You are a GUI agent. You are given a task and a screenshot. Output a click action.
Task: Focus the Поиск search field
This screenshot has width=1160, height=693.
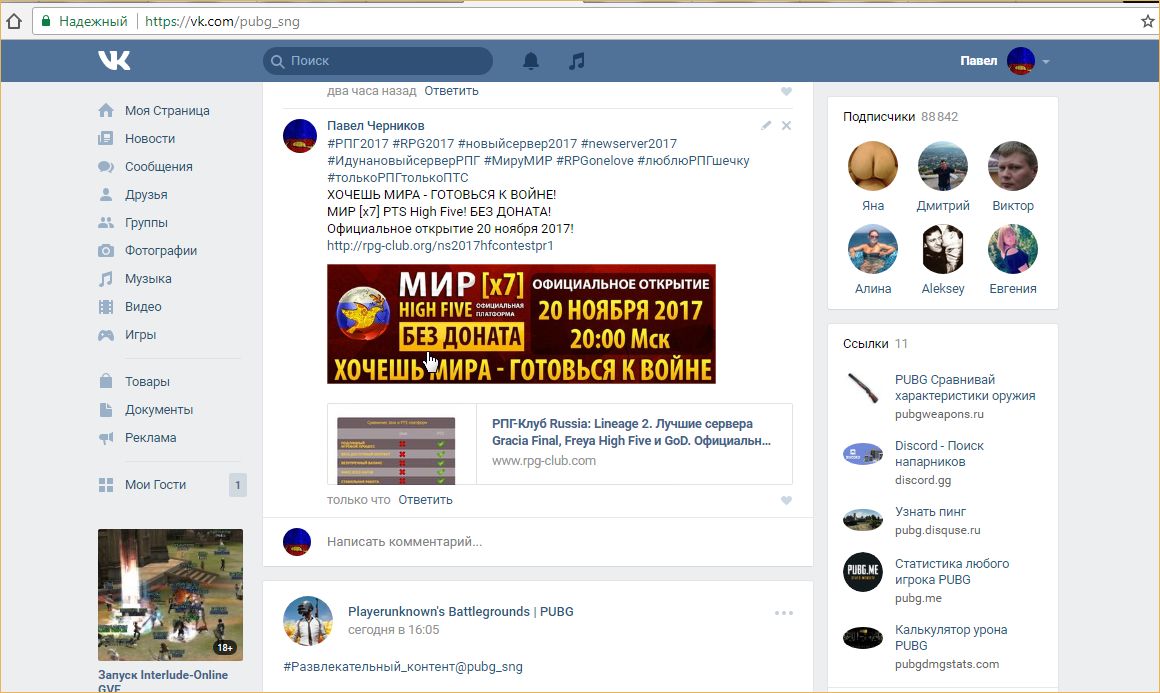pos(378,61)
